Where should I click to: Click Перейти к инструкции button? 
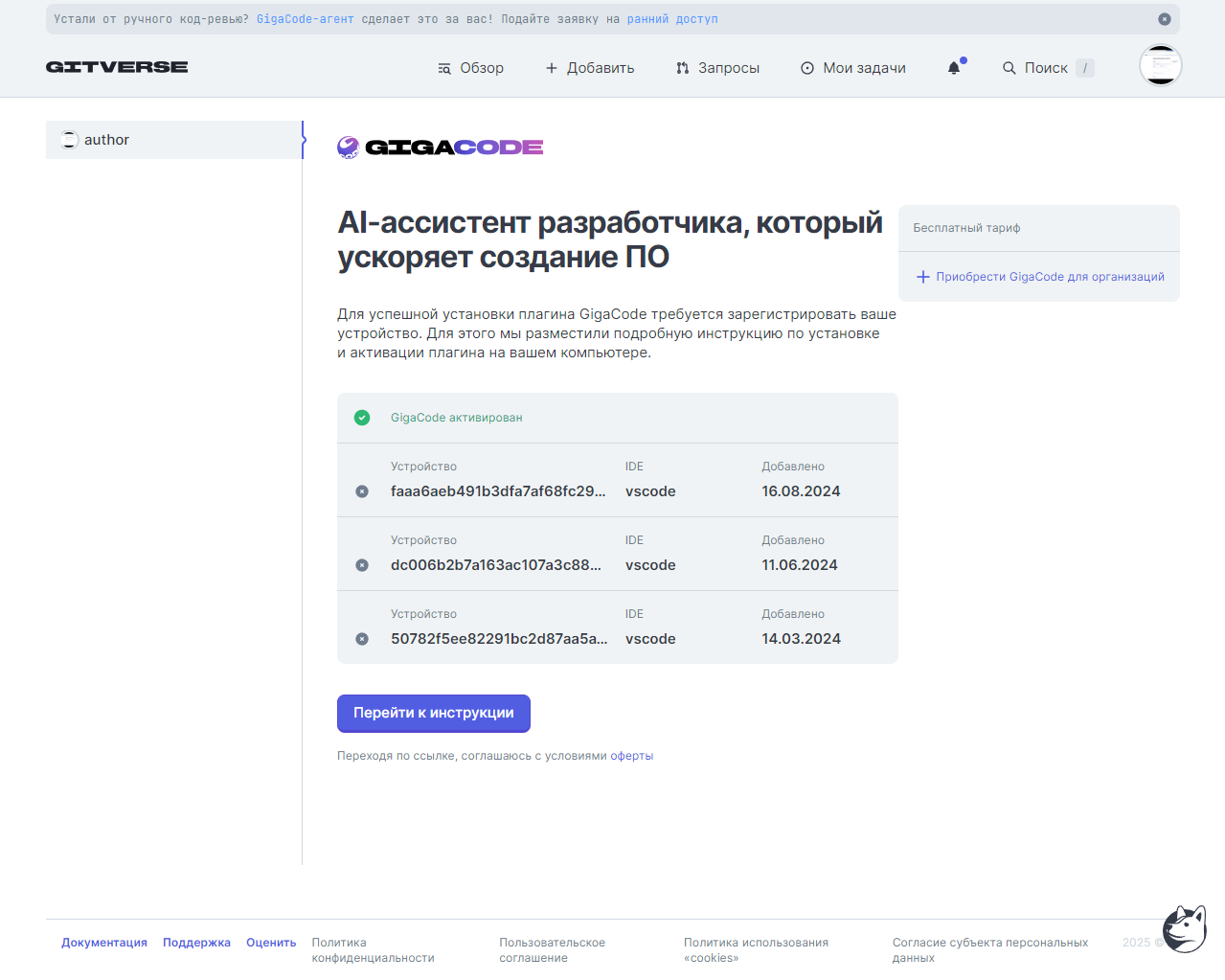tap(434, 714)
